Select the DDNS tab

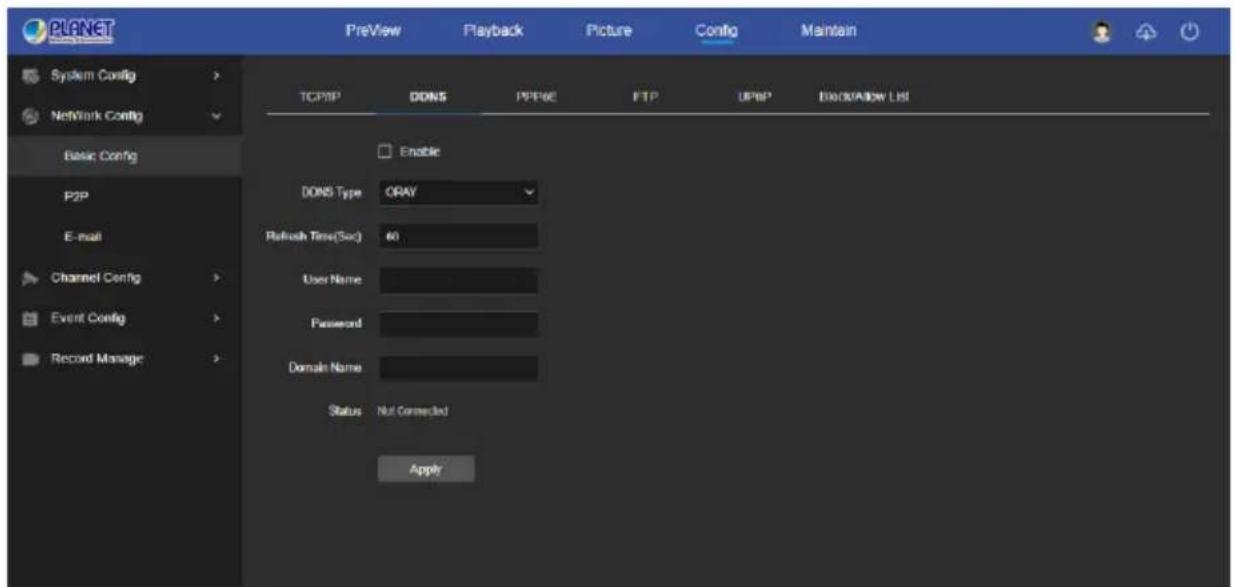428,97
